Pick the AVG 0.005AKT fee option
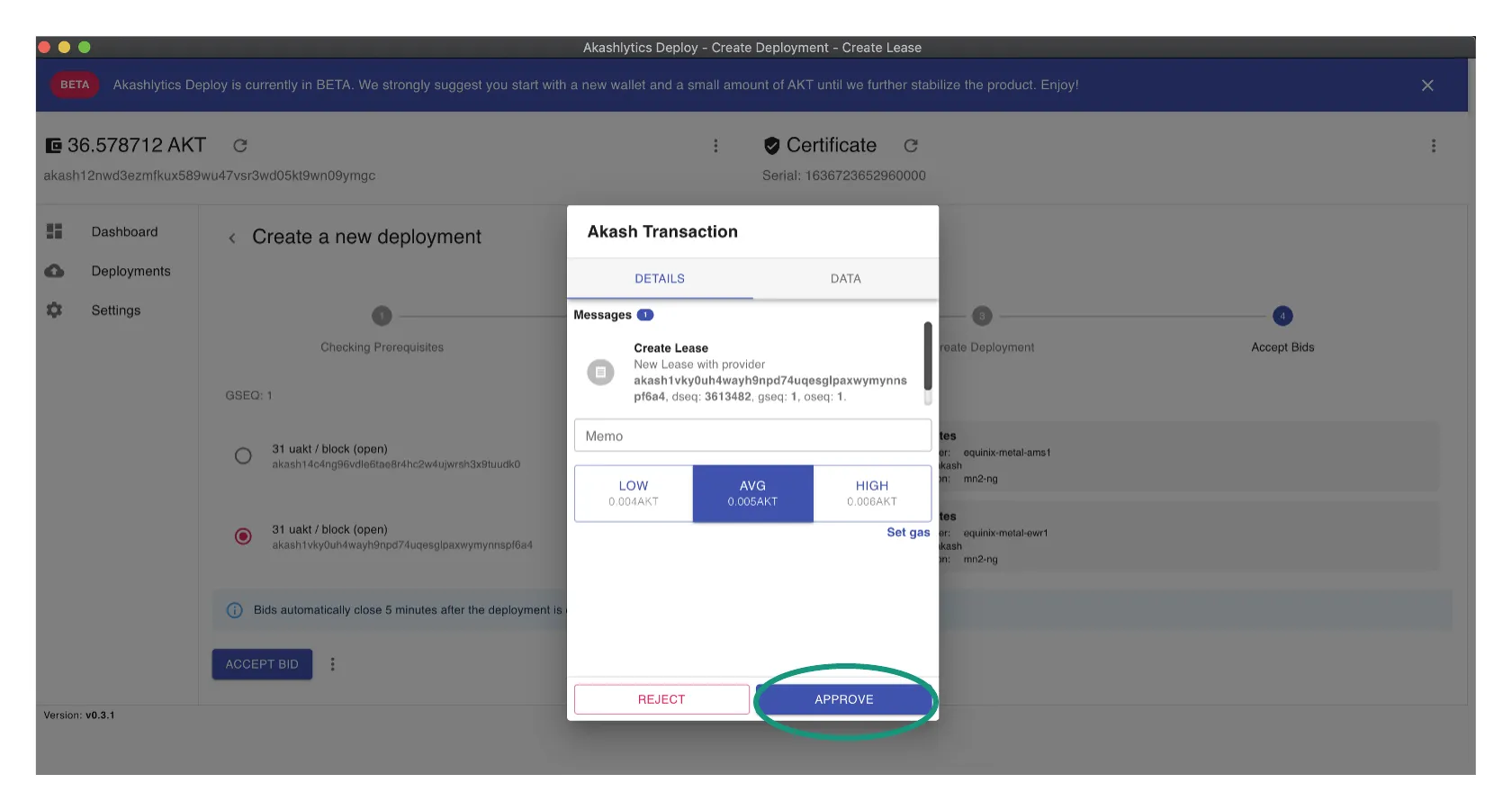 click(x=752, y=493)
